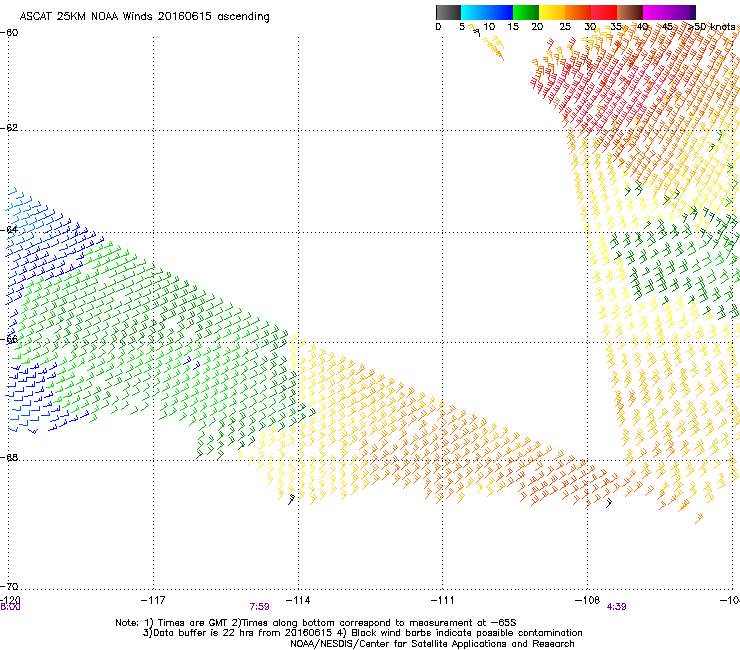
Task: Click the -60 latitude axis label
Action: point(9,33)
